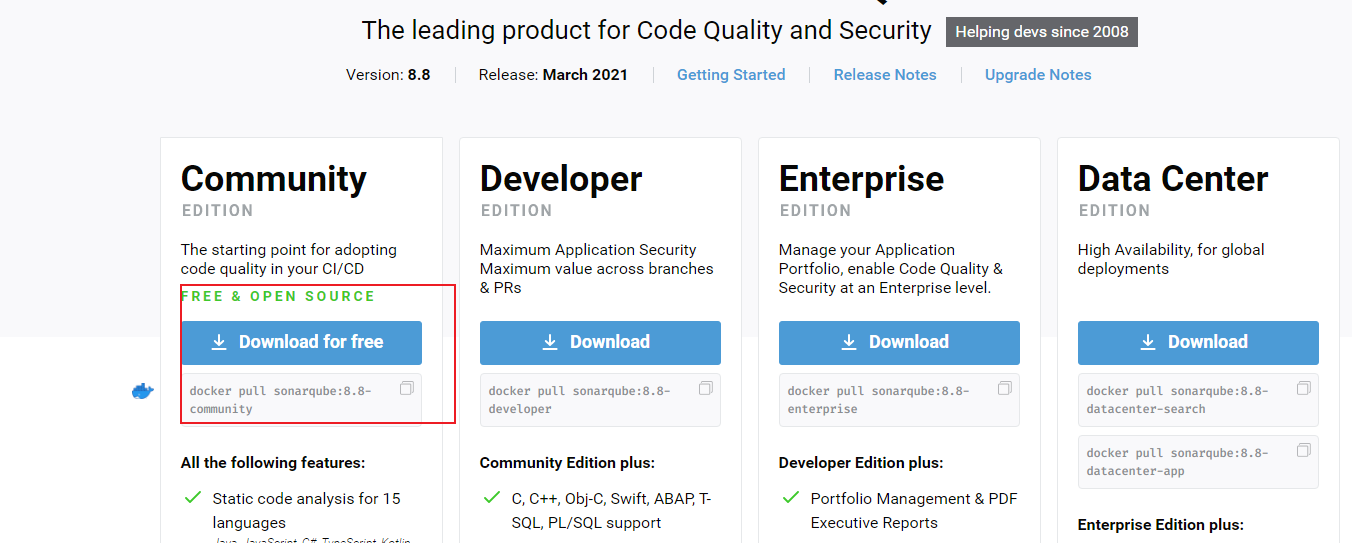Click the green checkmark beside C, C++, Obj-C

click(x=492, y=497)
